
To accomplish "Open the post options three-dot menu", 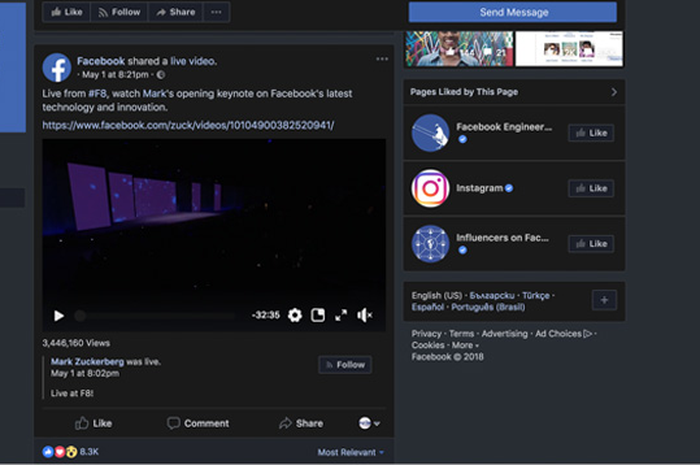I will click(382, 59).
